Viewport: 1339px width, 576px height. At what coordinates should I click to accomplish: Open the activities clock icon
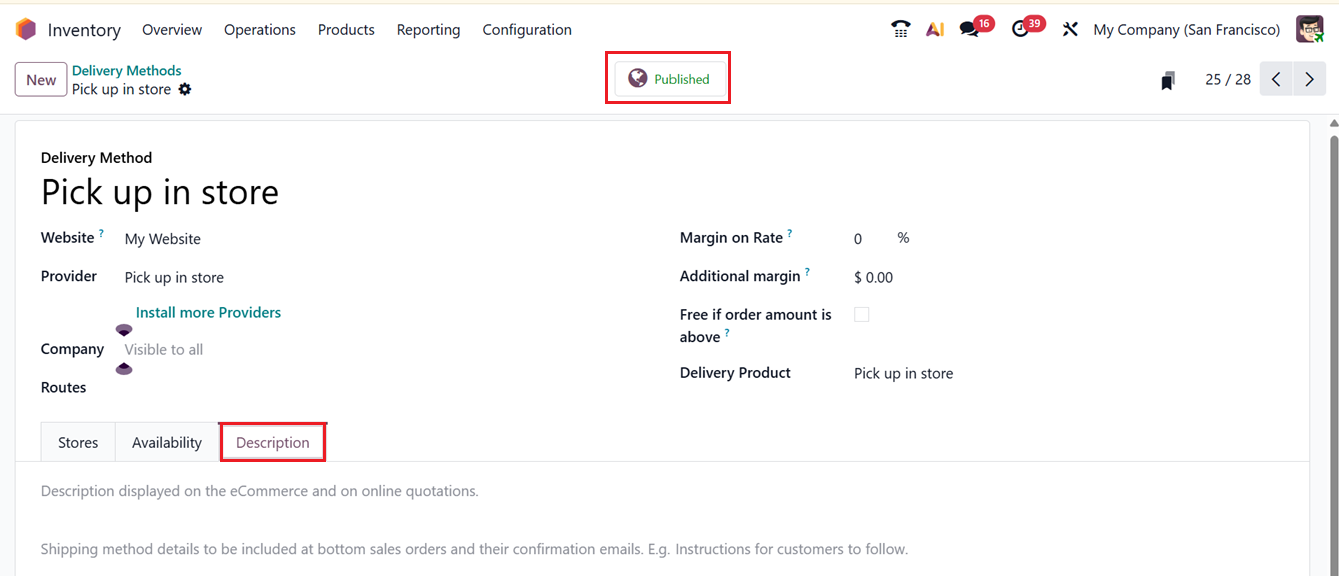tap(1020, 30)
